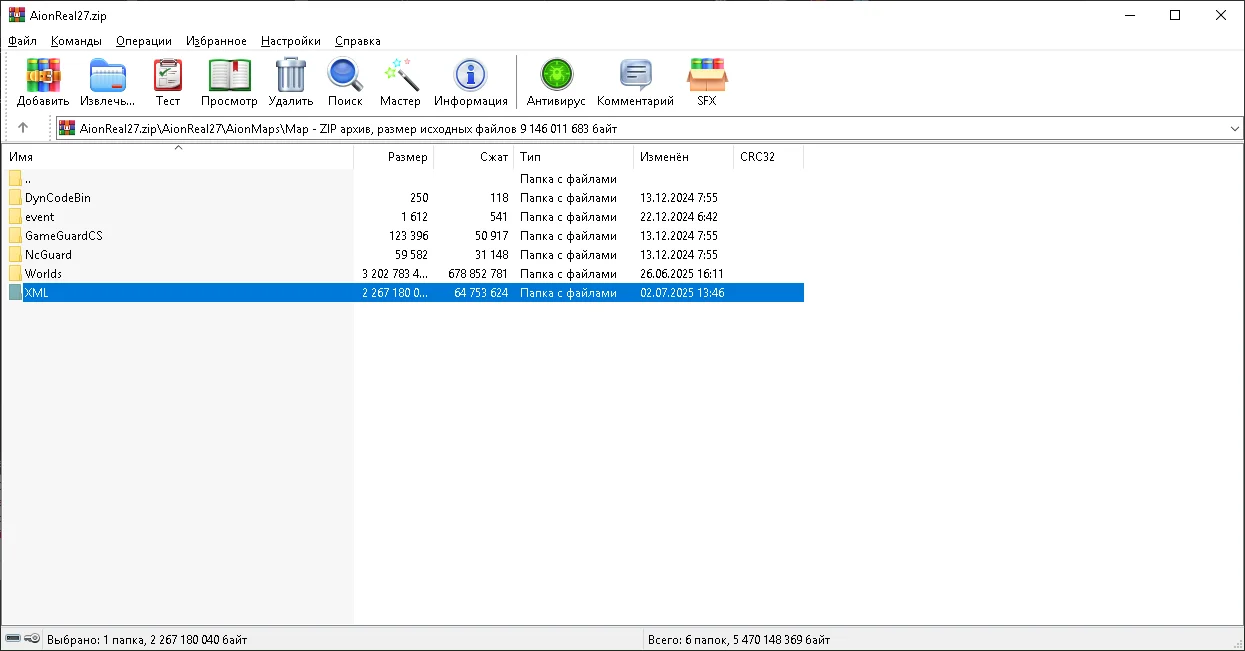Click the archive icon in address bar

[x=67, y=128]
